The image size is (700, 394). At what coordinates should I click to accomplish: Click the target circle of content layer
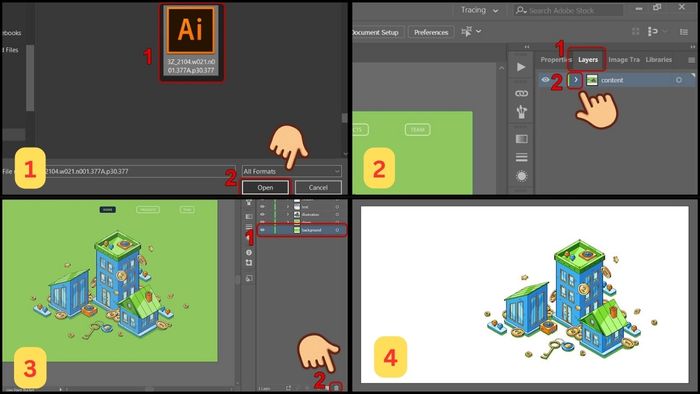pyautogui.click(x=679, y=80)
